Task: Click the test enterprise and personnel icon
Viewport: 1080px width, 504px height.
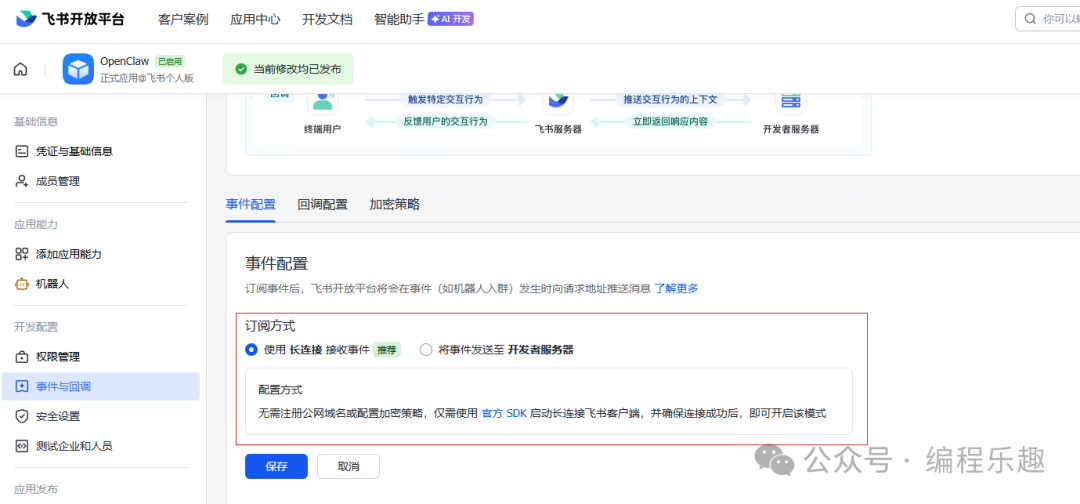Action: [21, 445]
